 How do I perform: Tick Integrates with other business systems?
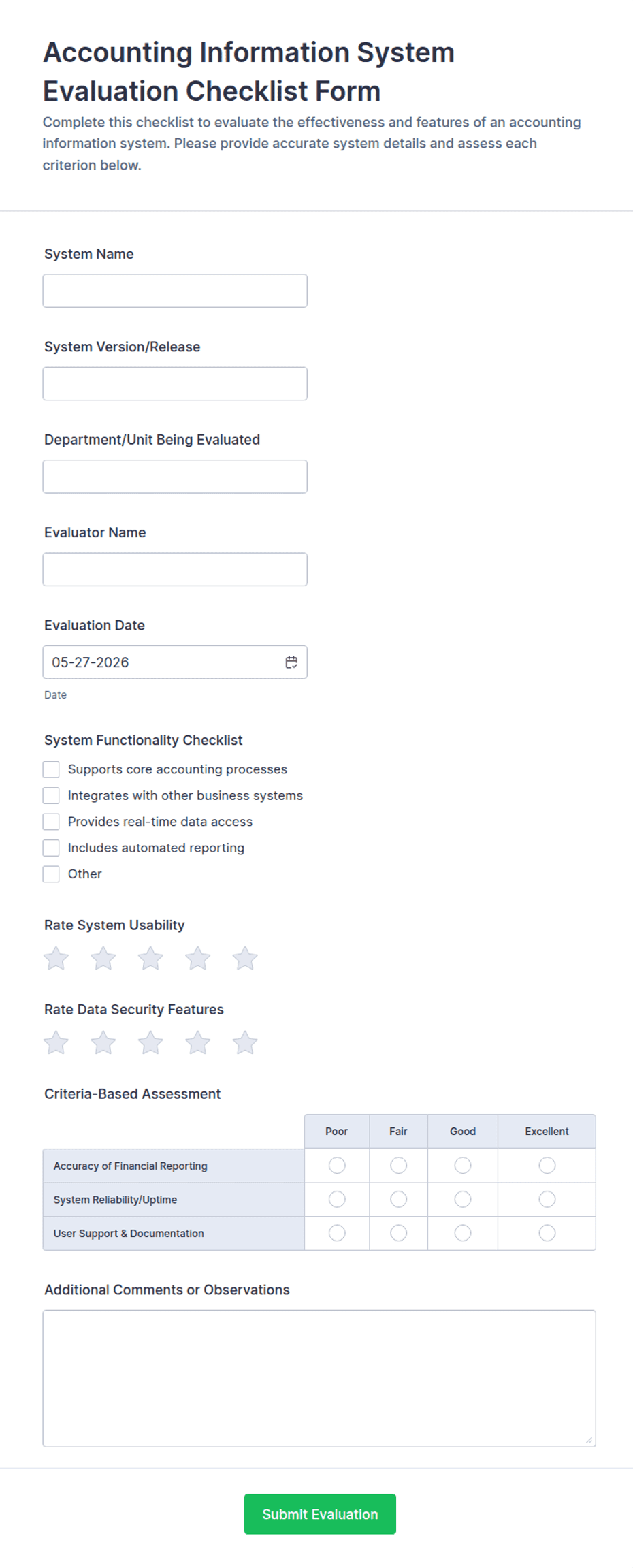[x=51, y=795]
